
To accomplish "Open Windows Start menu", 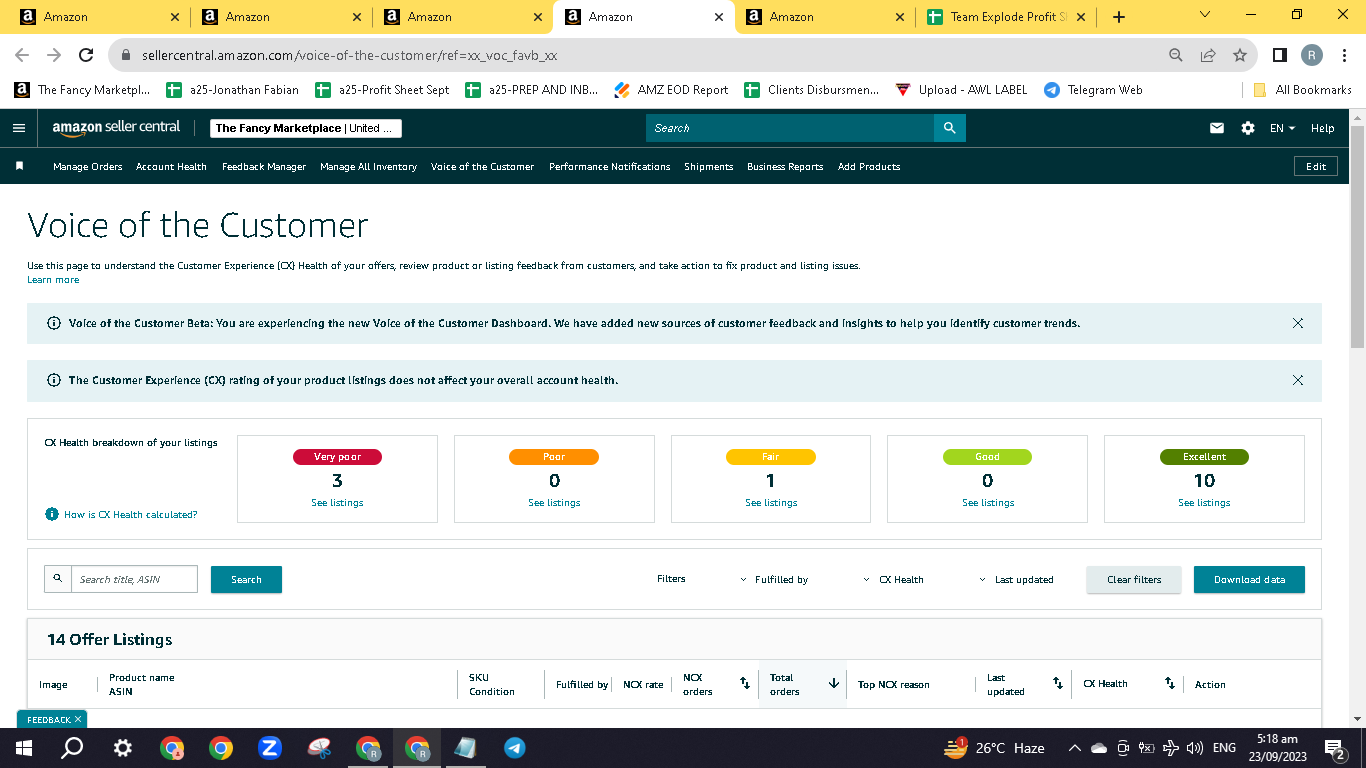I will [x=24, y=748].
